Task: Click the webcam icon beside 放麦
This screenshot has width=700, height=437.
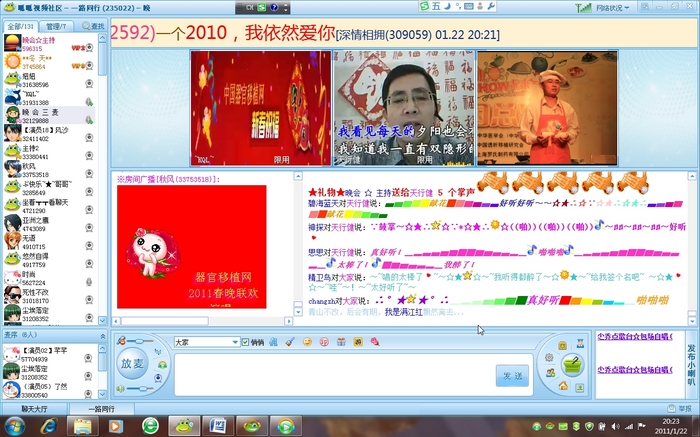Action: (x=158, y=378)
